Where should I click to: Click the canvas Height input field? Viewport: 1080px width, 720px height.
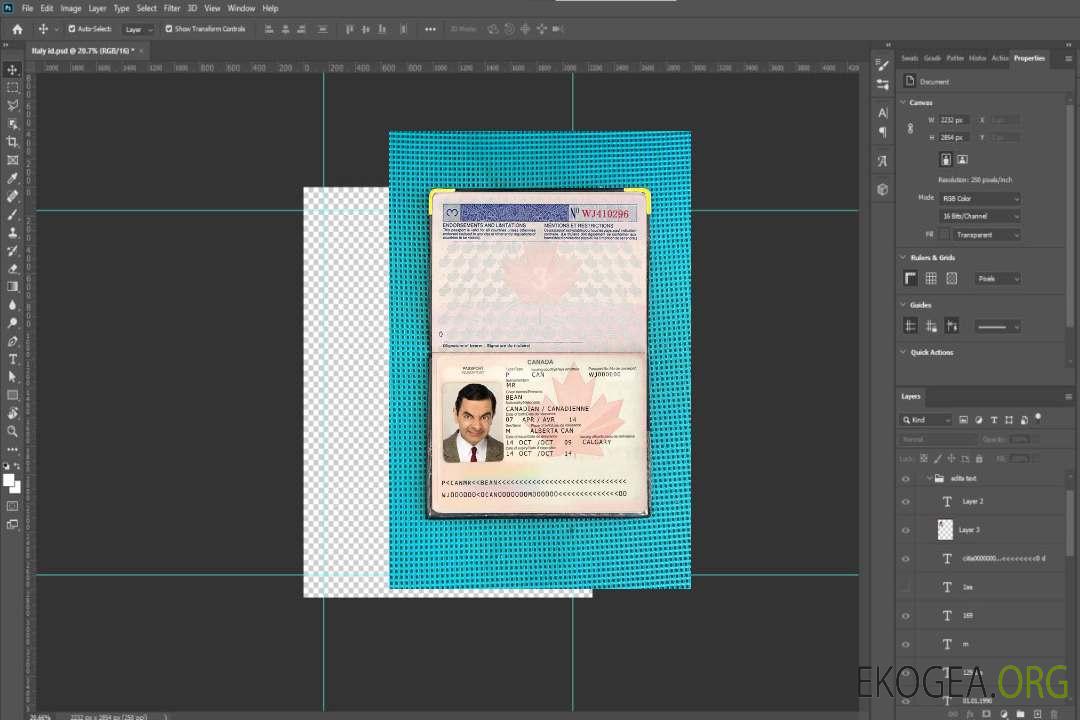coord(953,138)
